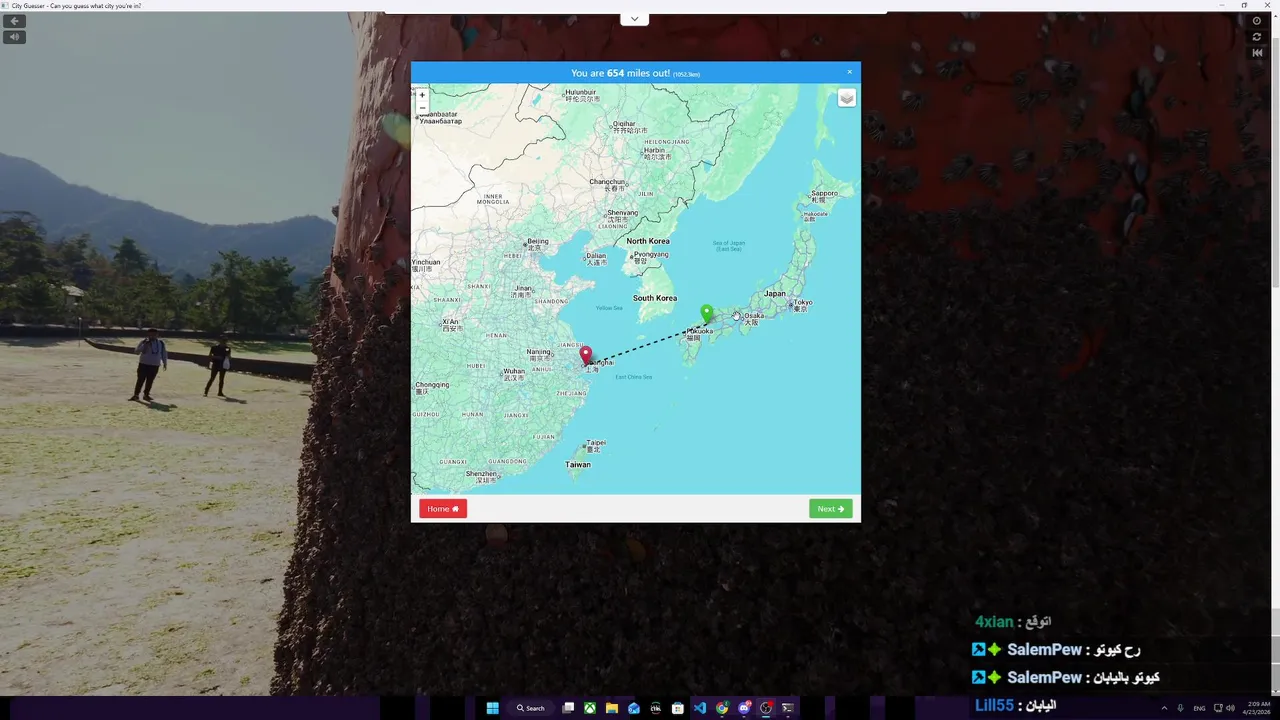Open Discord from the taskbar
1280x720 pixels.
(x=744, y=708)
